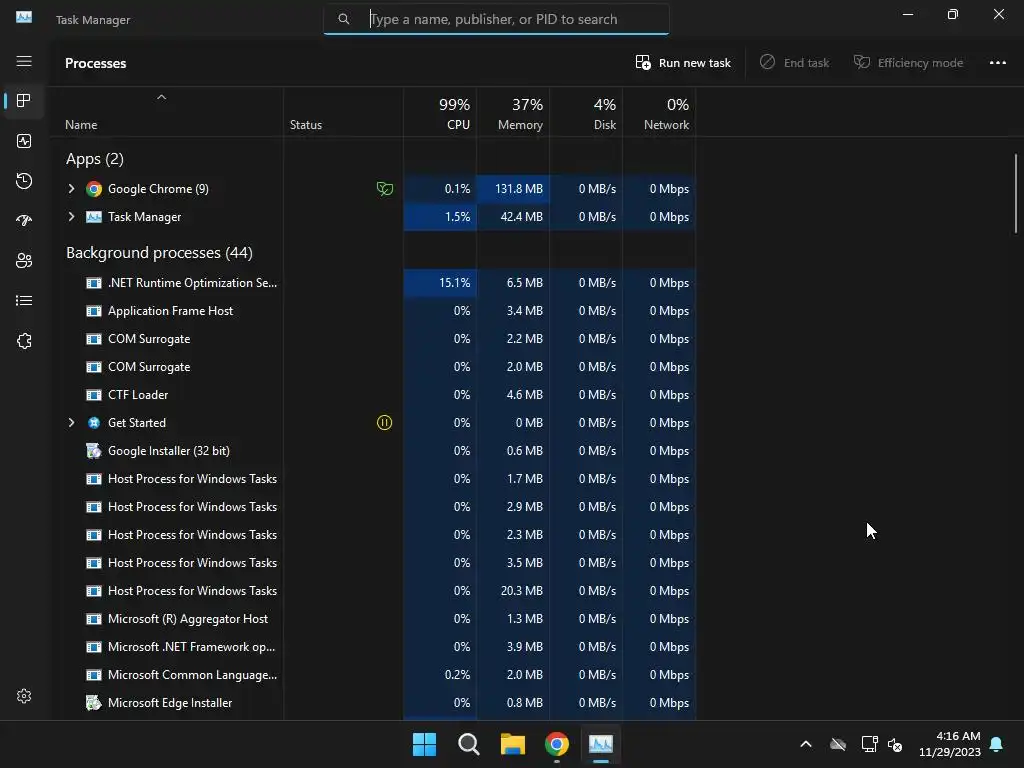Open the Users sidebar icon
The image size is (1024, 768).
24,261
